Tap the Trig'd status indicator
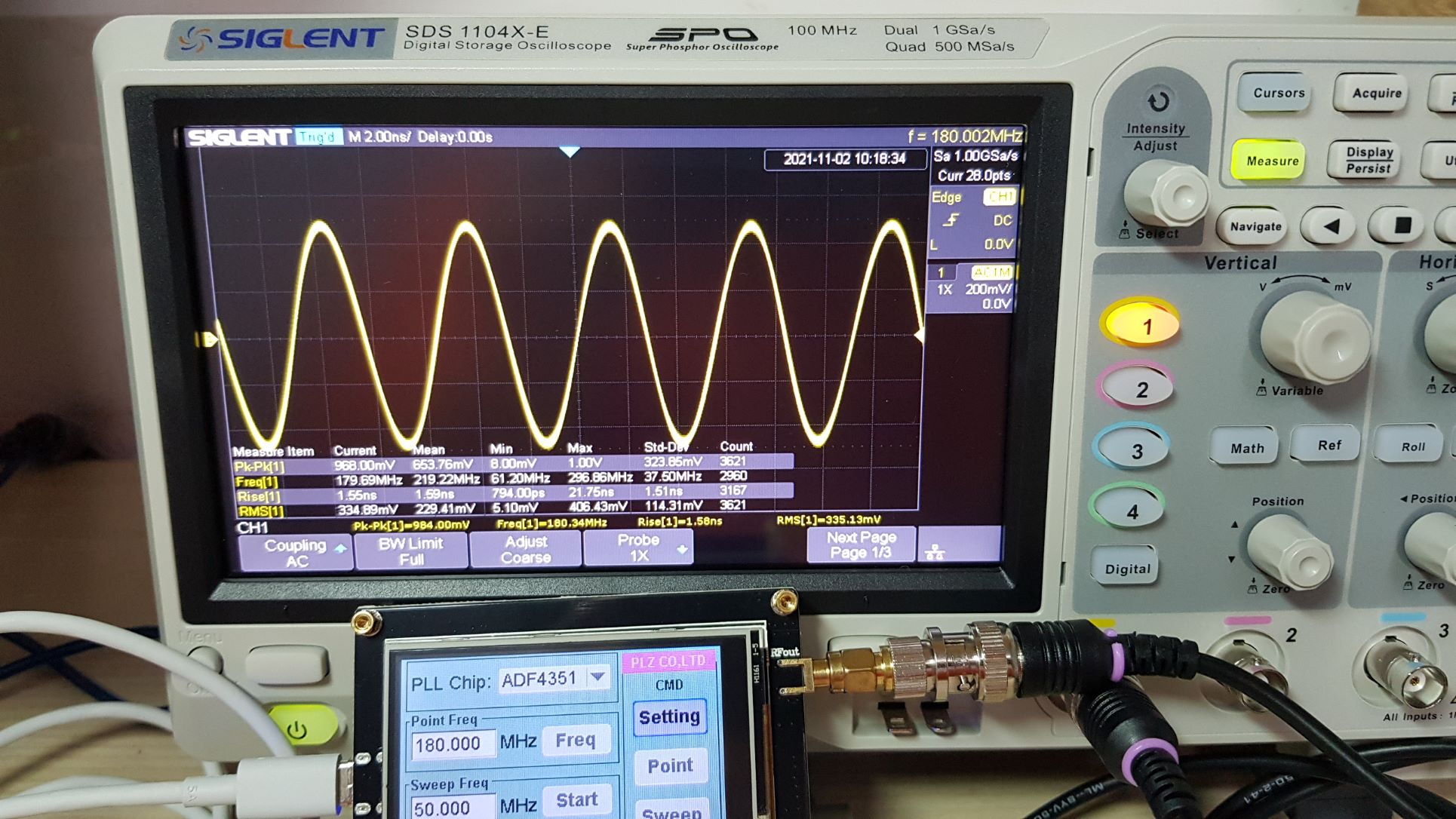1456x819 pixels. pos(318,136)
